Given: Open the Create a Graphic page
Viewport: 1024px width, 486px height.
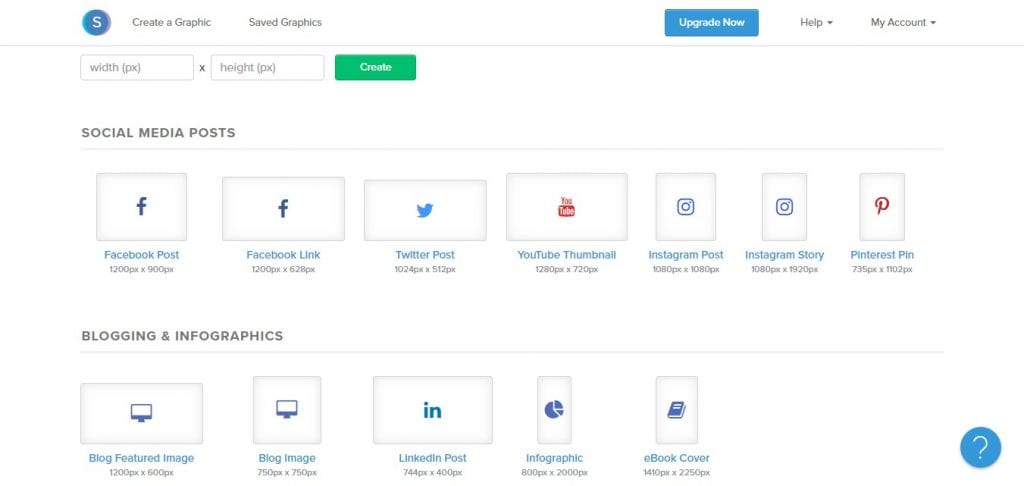Looking at the screenshot, I should (172, 22).
